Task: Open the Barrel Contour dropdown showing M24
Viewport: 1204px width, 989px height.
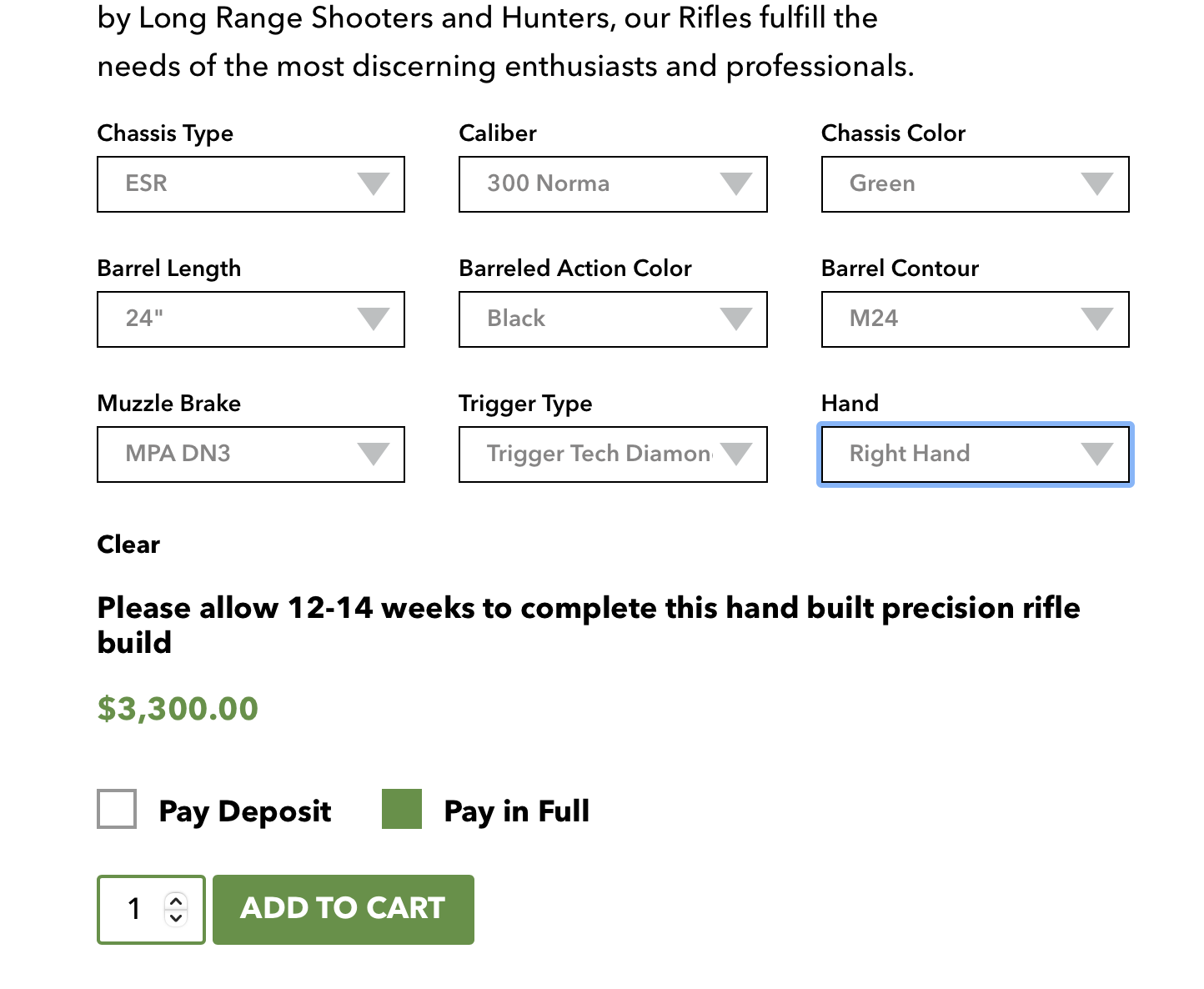Action: 976,319
